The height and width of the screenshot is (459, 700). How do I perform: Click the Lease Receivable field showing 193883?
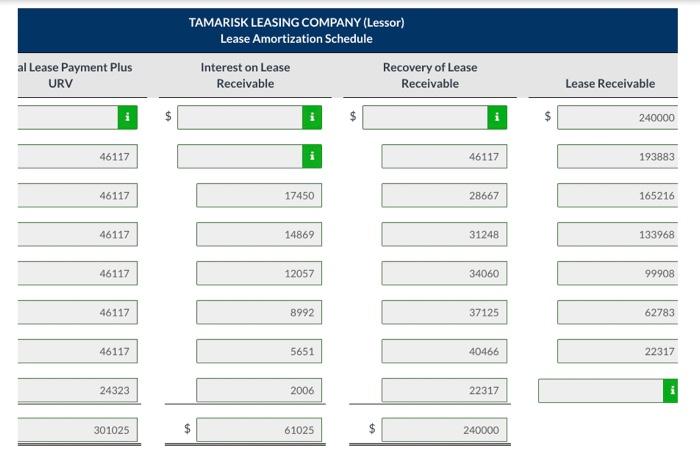coord(617,156)
